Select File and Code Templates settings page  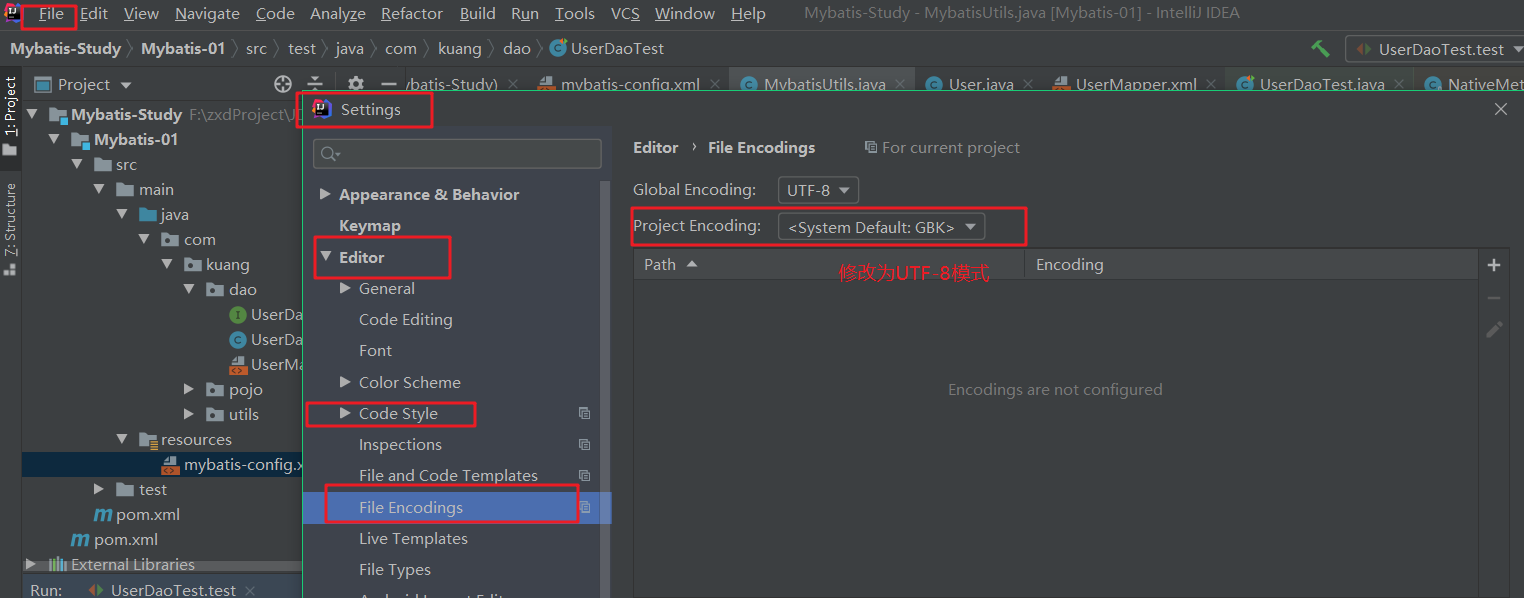pyautogui.click(x=448, y=476)
